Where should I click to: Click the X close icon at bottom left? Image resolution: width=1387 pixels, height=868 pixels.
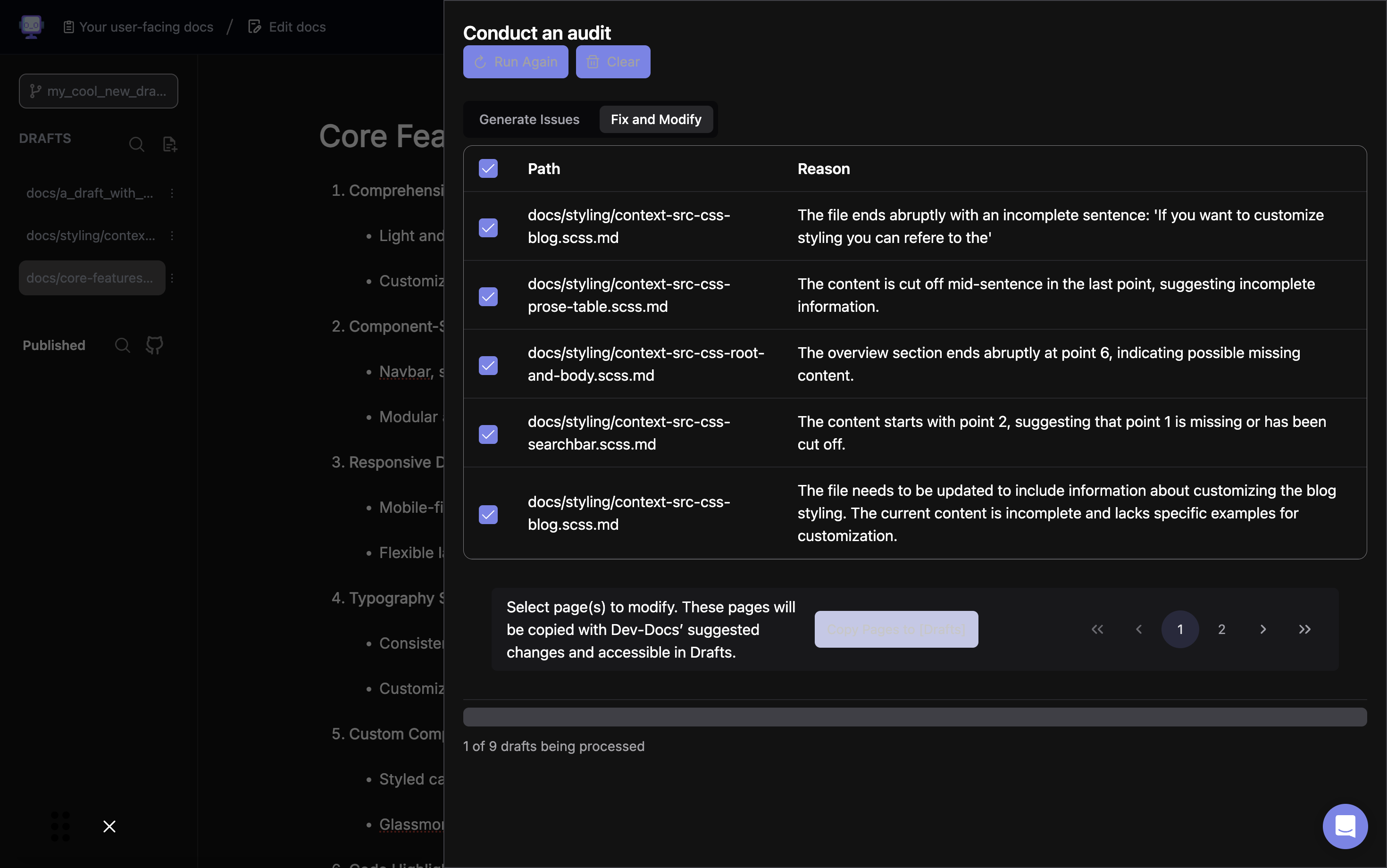click(109, 826)
